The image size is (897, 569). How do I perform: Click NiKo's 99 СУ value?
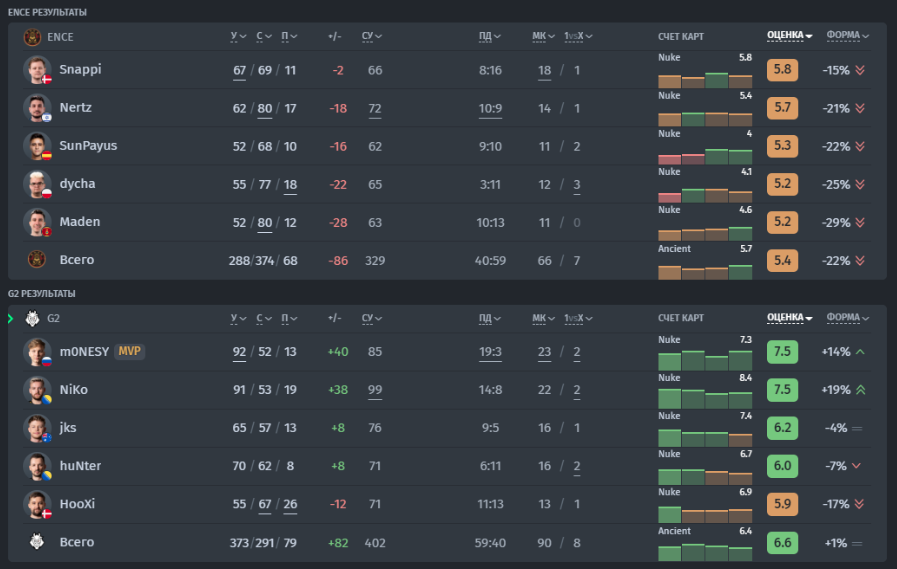tap(375, 389)
